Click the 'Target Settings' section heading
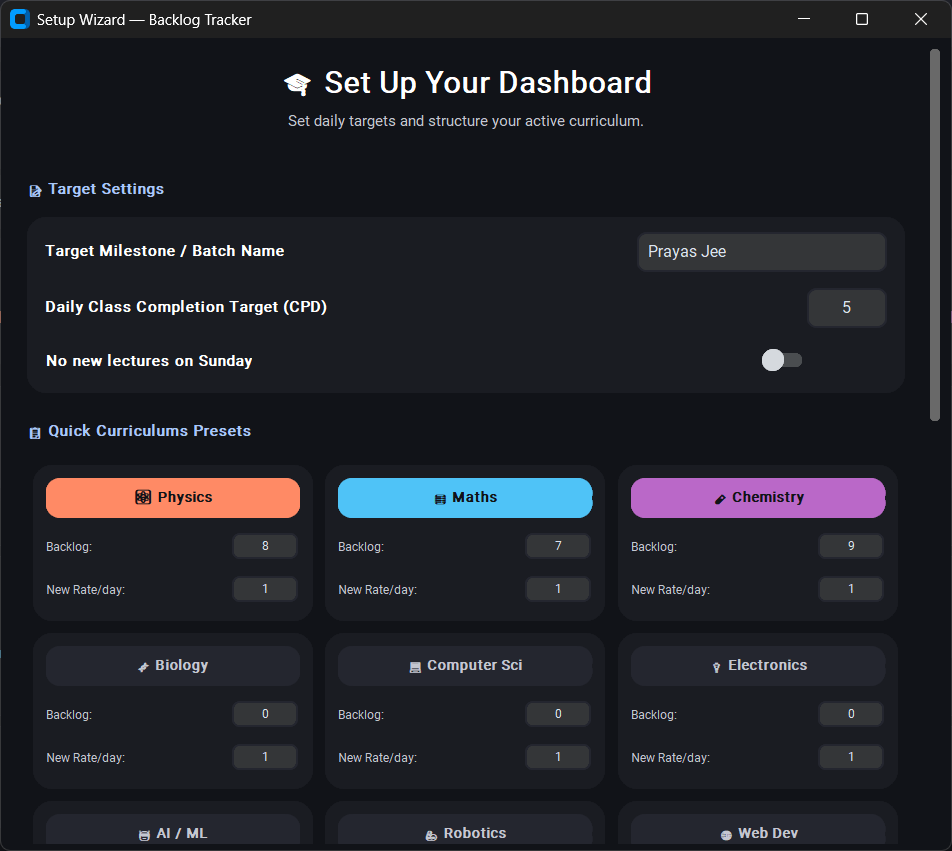This screenshot has width=952, height=851. click(x=106, y=189)
